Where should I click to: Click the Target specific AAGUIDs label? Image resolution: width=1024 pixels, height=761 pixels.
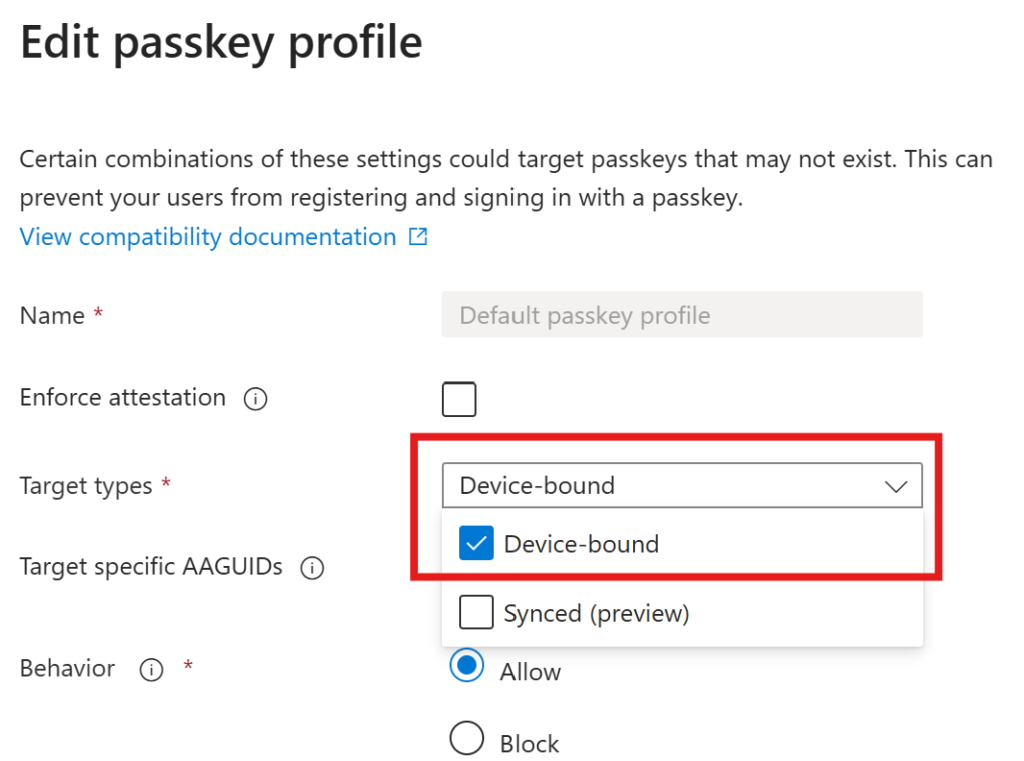click(x=151, y=567)
